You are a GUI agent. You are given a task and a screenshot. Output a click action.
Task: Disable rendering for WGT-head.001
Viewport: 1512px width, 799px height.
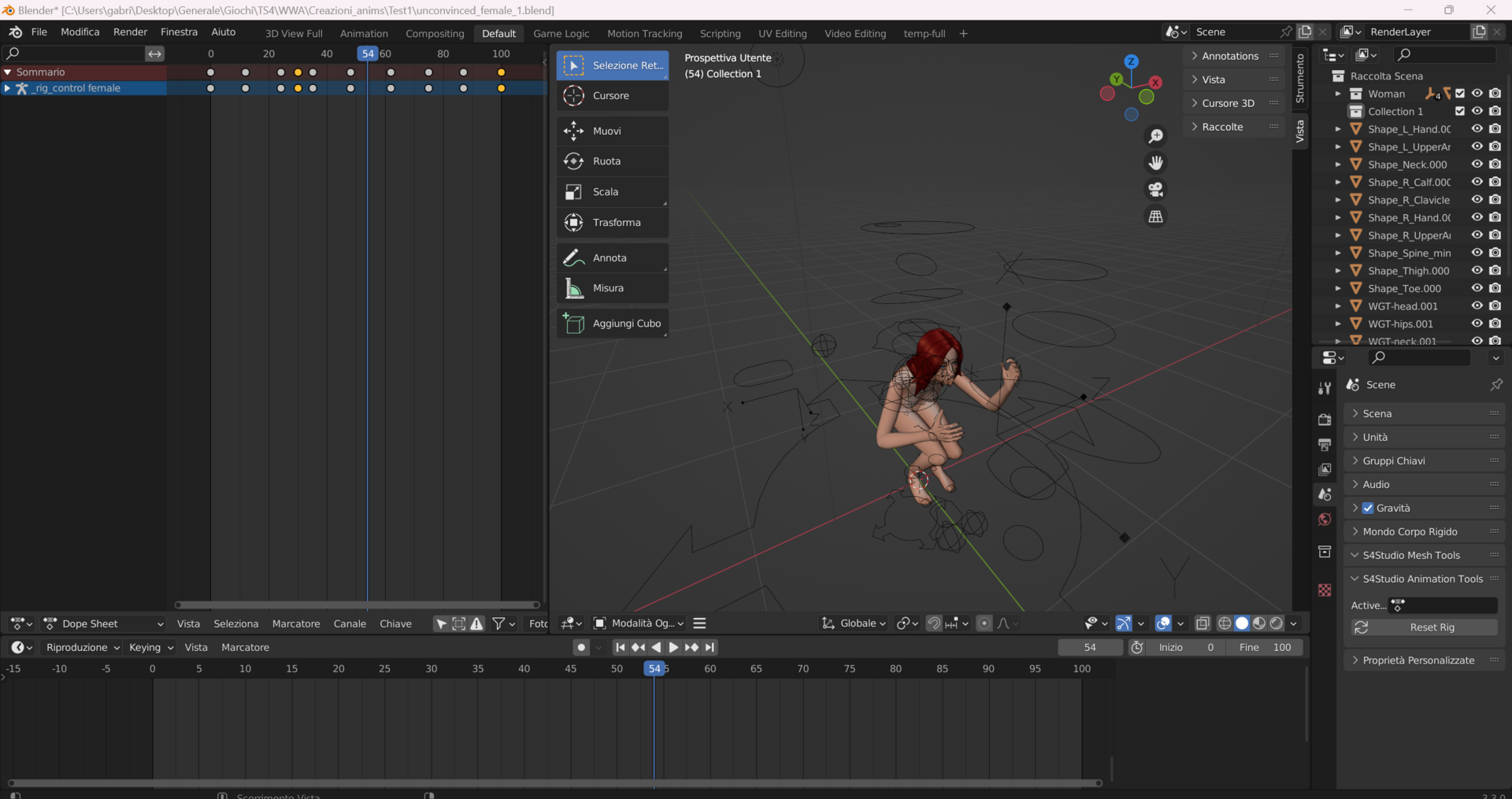pos(1495,306)
